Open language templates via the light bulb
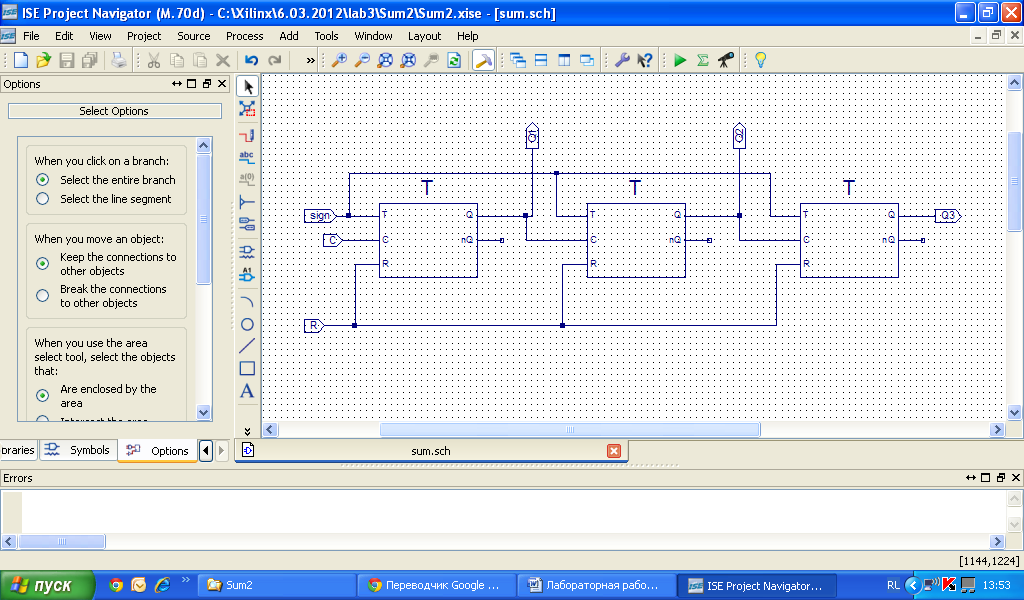Viewport: 1024px width, 600px height. point(760,60)
